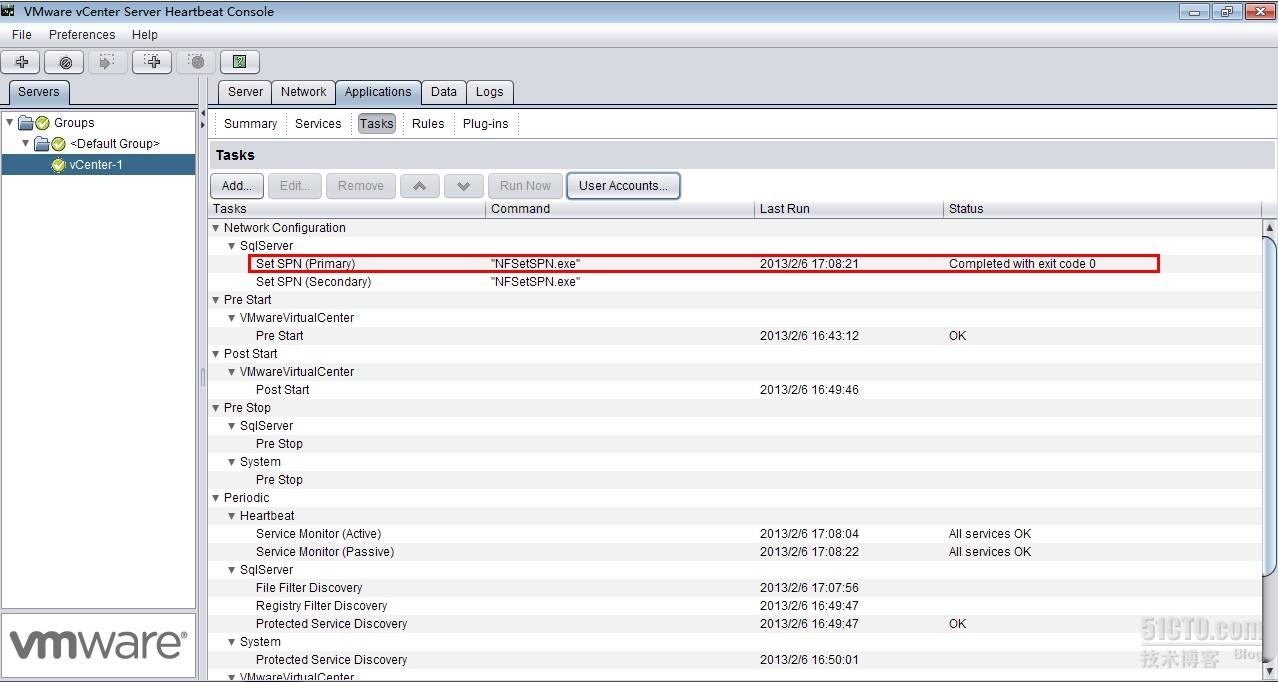Select vCenter-1 in the server tree
This screenshot has width=1278, height=682.
98,165
